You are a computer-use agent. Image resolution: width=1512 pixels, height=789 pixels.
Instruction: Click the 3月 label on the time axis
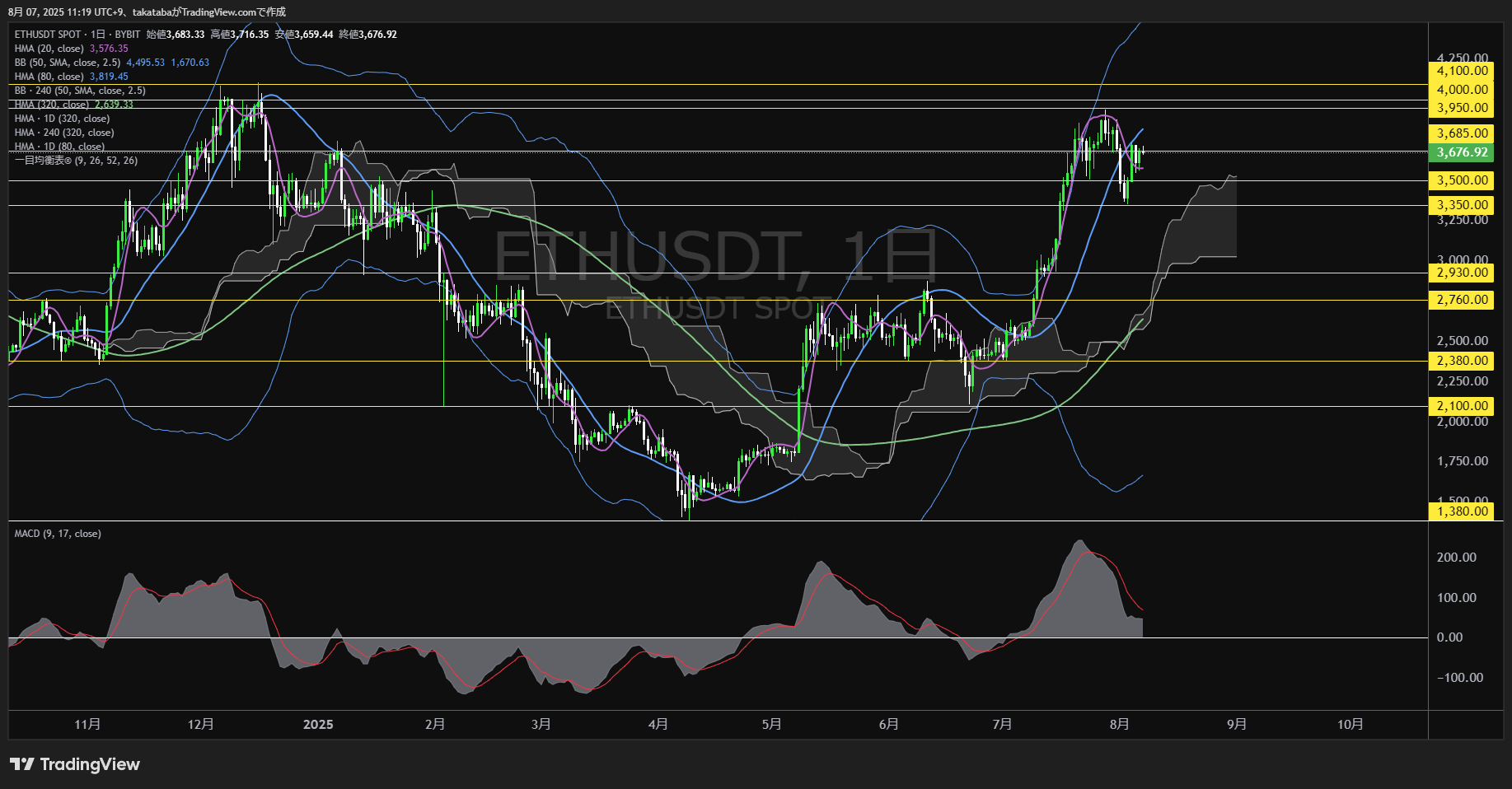[541, 724]
